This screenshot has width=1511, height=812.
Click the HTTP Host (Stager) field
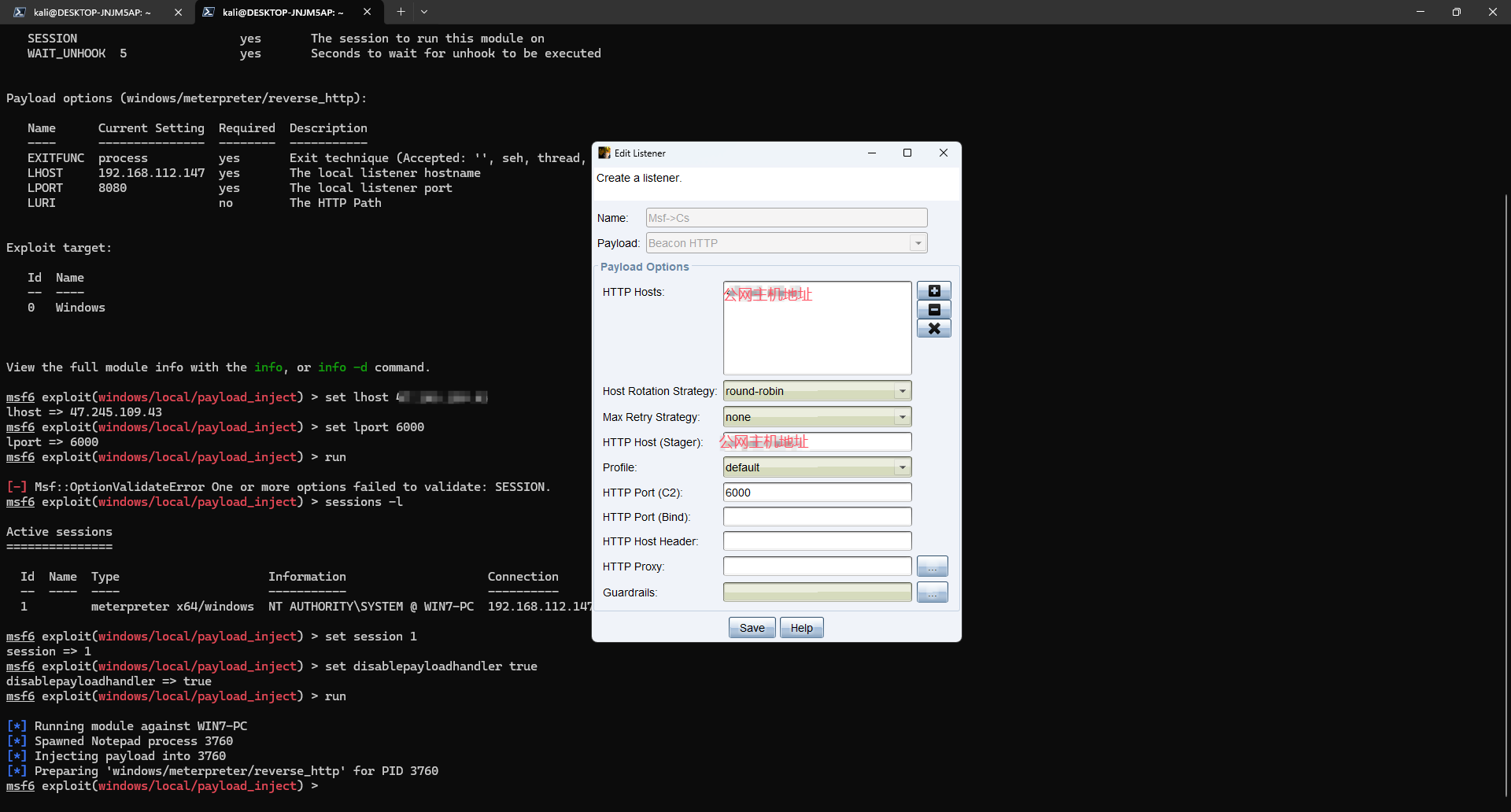point(817,442)
